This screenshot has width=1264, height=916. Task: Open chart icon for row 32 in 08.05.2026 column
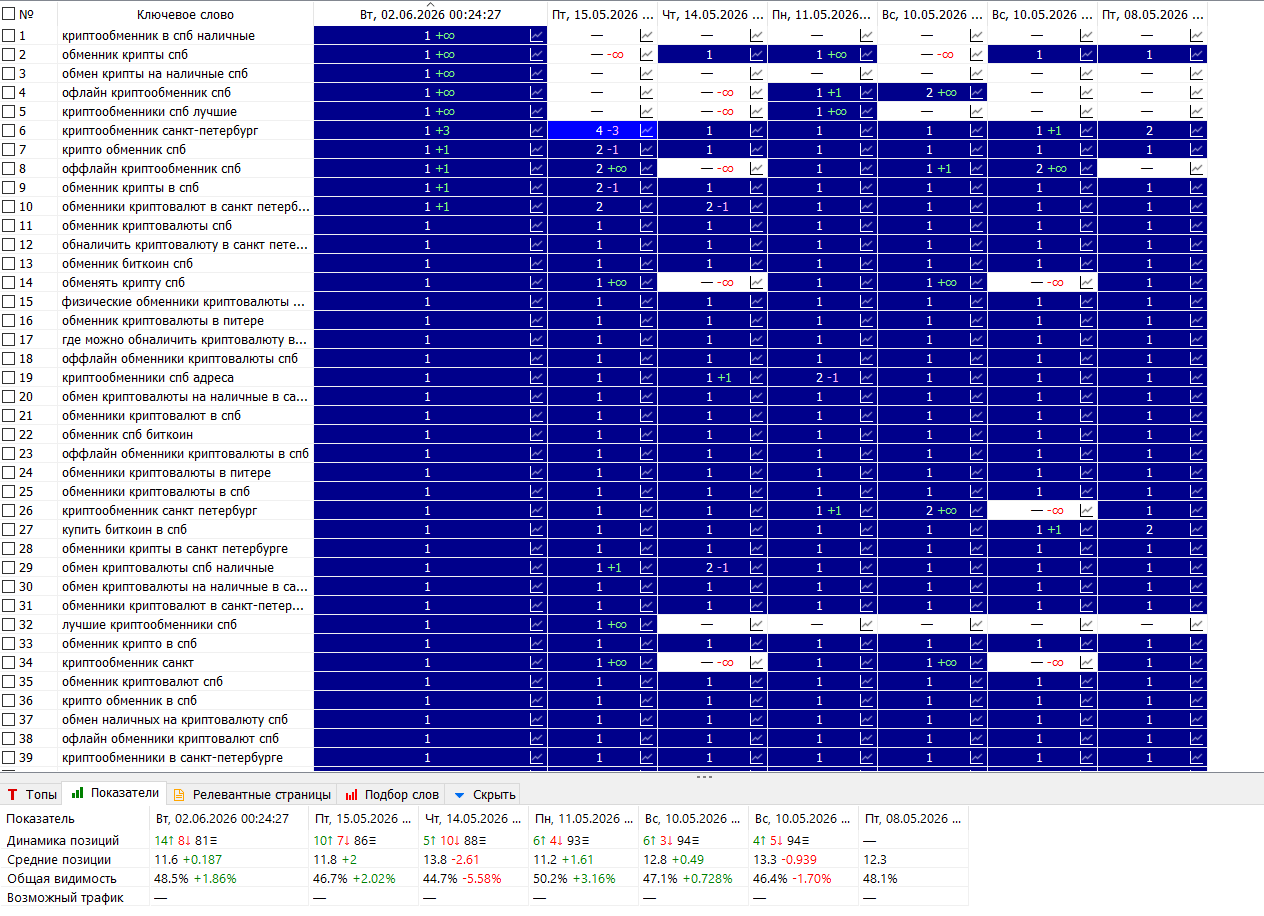[1197, 624]
